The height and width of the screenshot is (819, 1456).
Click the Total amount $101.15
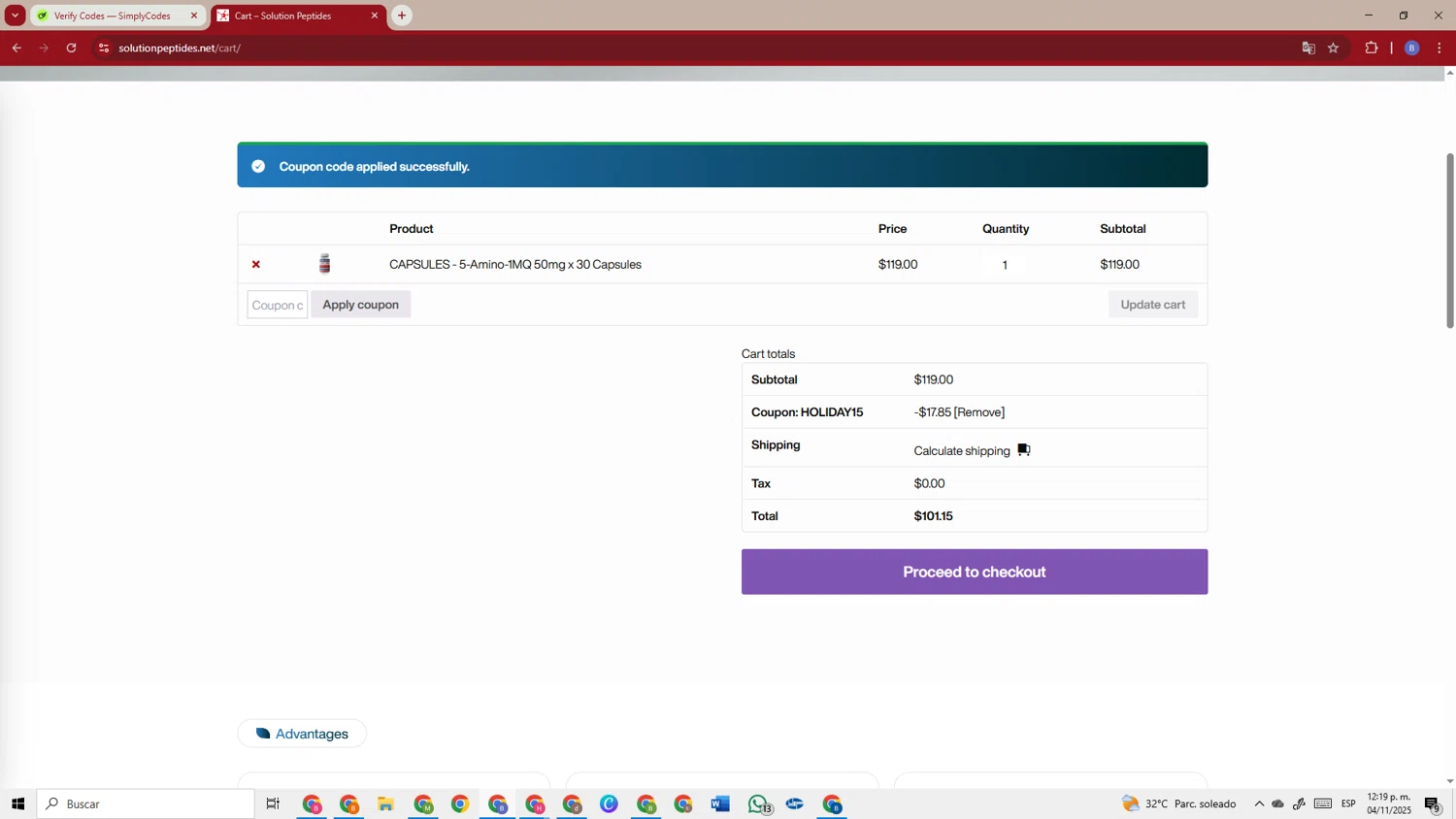click(934, 516)
